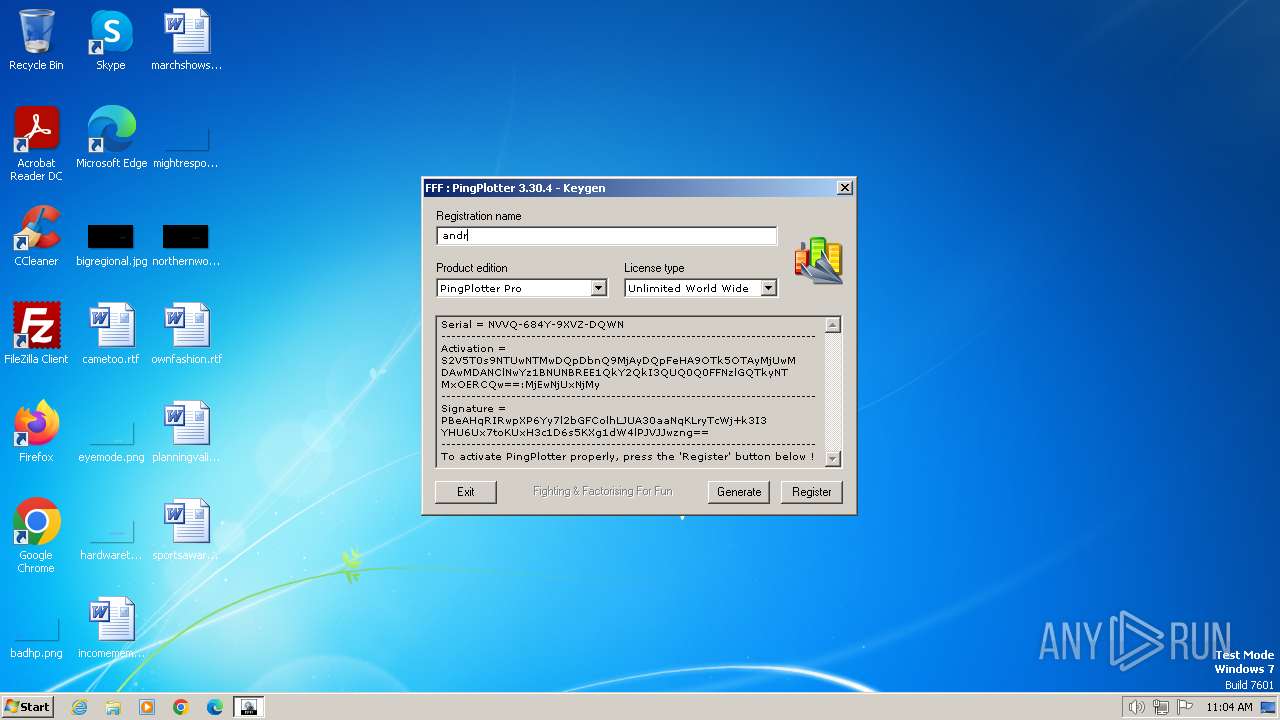Expand the Product edition dropdown

[598, 288]
